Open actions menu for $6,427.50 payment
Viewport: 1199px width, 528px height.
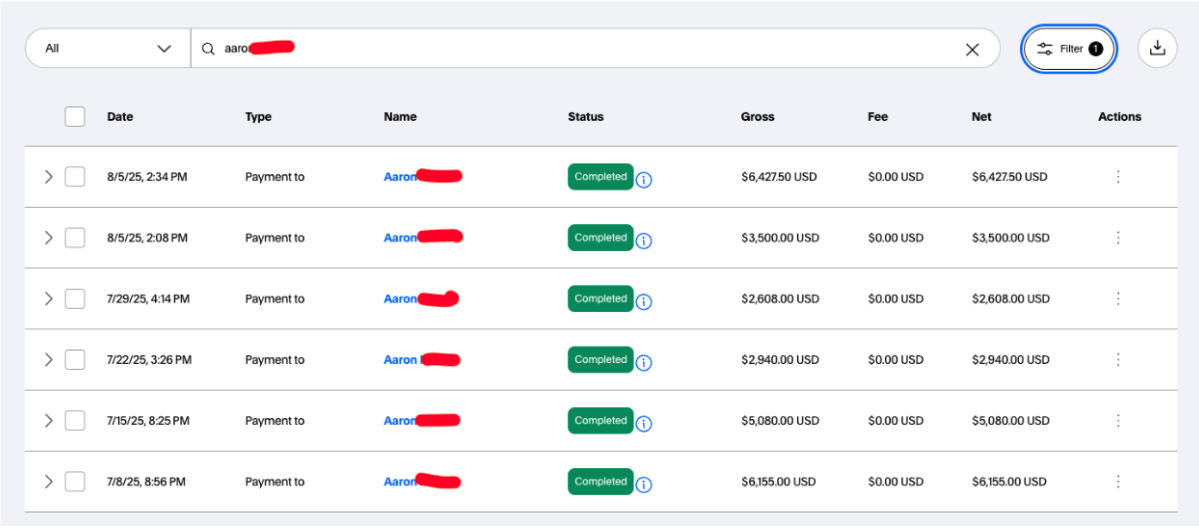click(x=1118, y=177)
